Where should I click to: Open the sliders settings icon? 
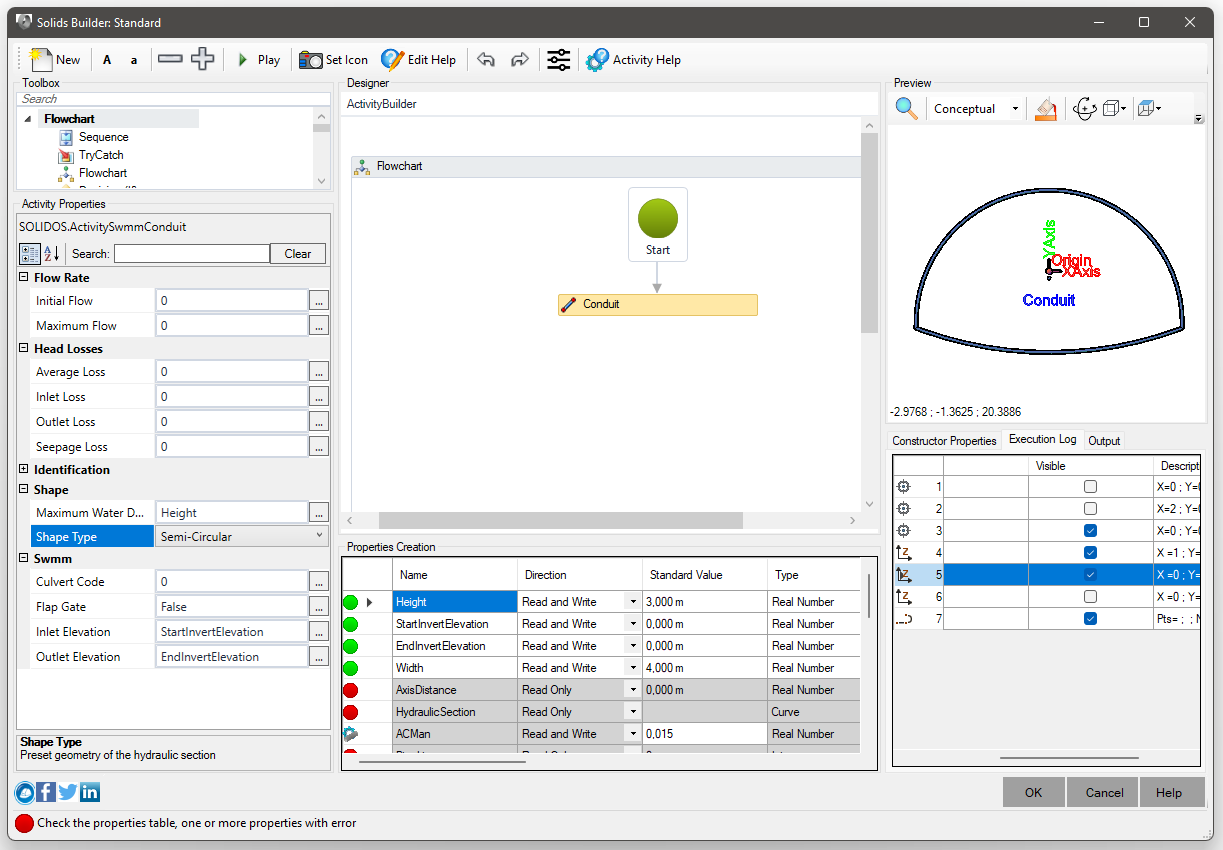[x=558, y=60]
